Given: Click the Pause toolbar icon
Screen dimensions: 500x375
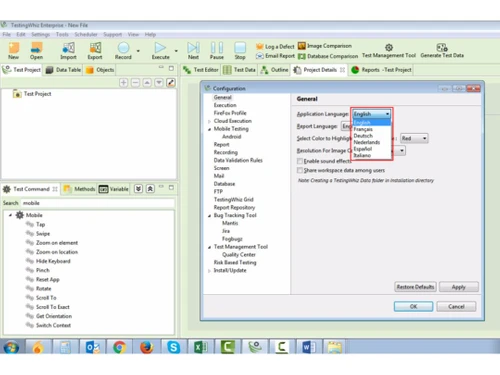Looking at the screenshot, I should [217, 51].
